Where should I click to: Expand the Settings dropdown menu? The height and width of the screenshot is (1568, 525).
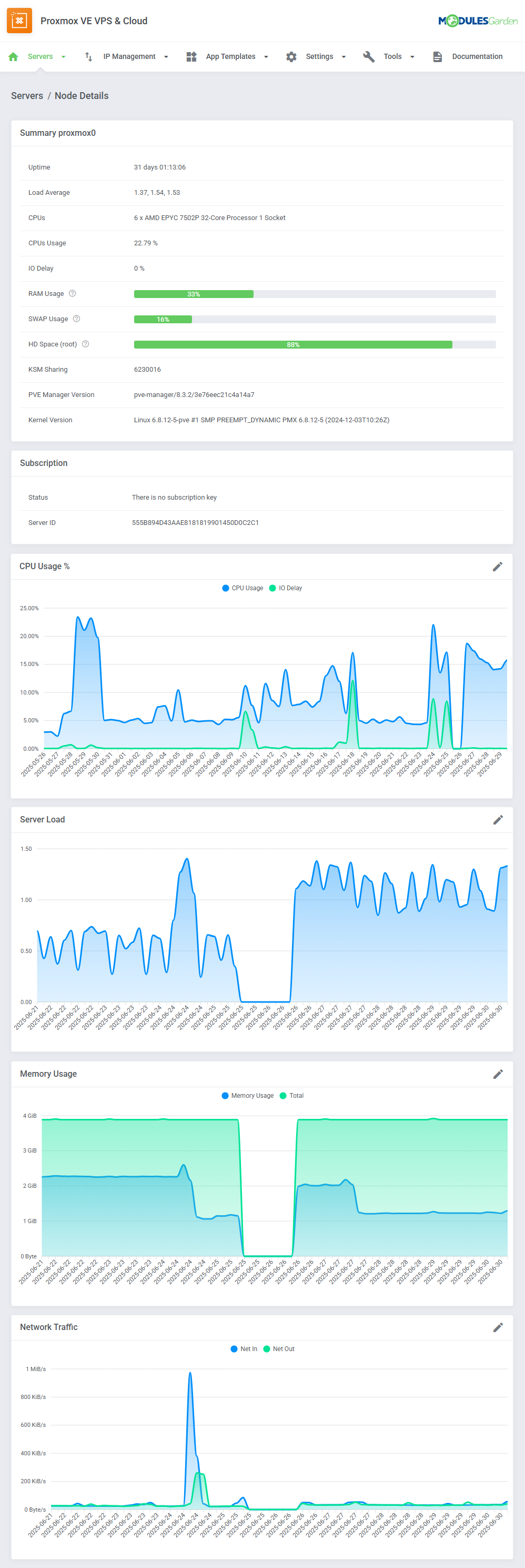coord(316,57)
